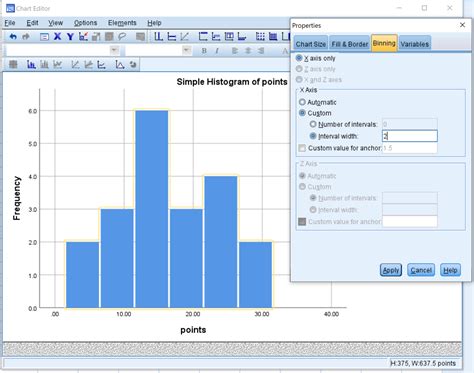Add a reference line to Y axis
Image resolution: width=474 pixels, height=373 pixels.
pos(172,36)
